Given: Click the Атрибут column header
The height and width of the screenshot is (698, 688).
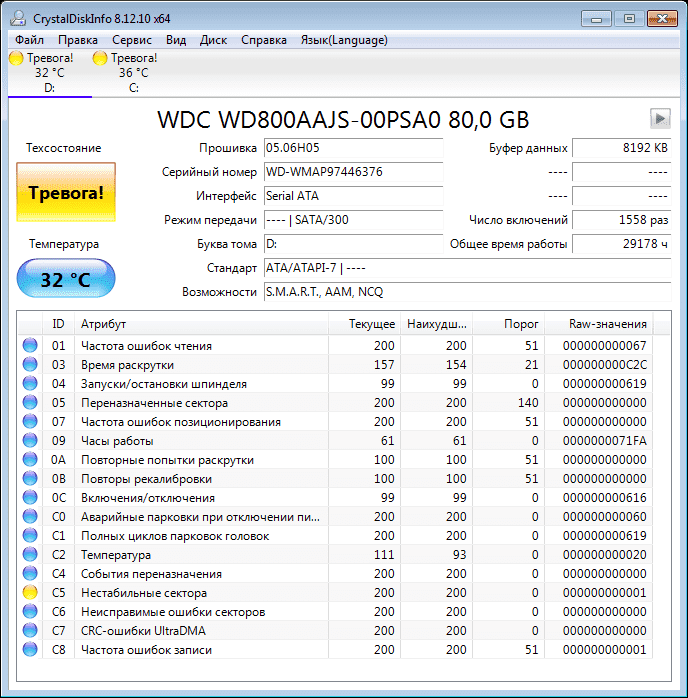Looking at the screenshot, I should pyautogui.click(x=201, y=324).
